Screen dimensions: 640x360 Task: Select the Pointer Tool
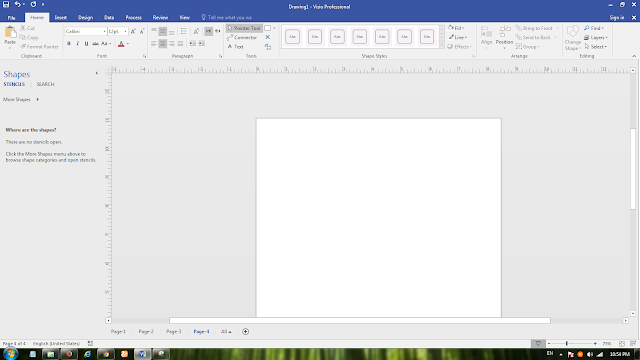coord(244,28)
